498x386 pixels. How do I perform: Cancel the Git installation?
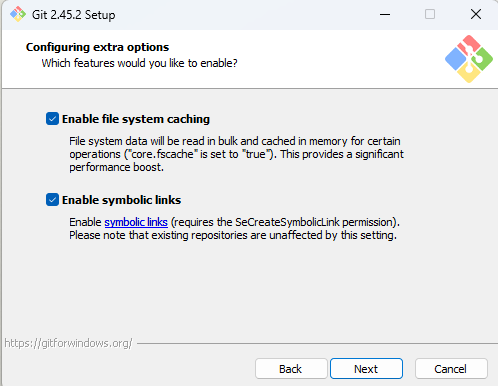[x=451, y=369]
